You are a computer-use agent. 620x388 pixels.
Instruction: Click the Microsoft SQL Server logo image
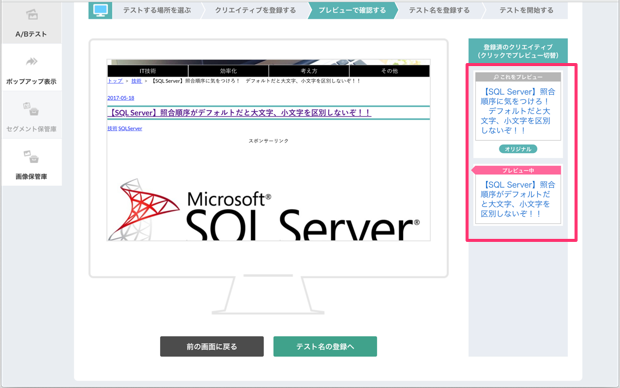point(264,210)
